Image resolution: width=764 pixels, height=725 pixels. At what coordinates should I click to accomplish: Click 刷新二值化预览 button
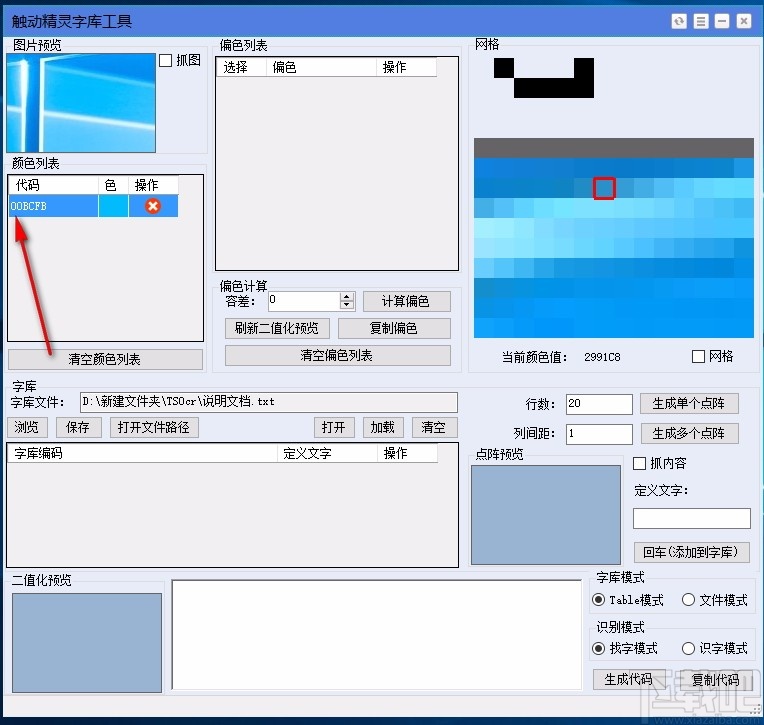click(x=277, y=328)
